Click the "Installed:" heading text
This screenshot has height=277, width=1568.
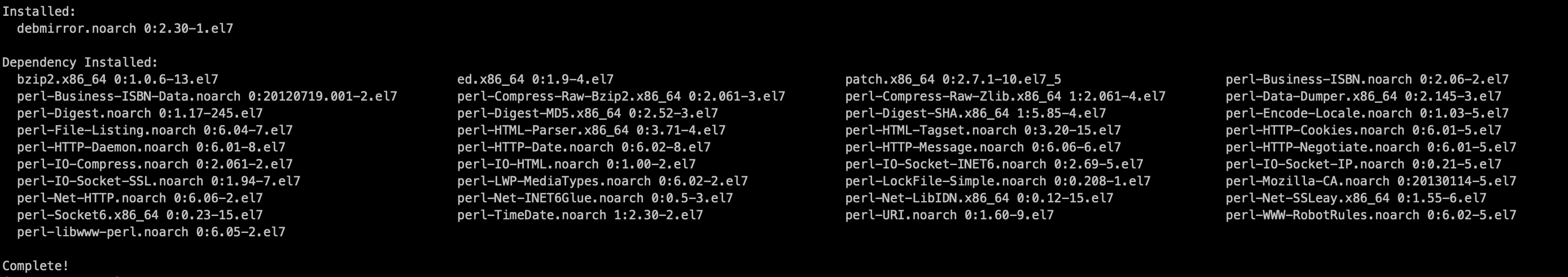39,12
